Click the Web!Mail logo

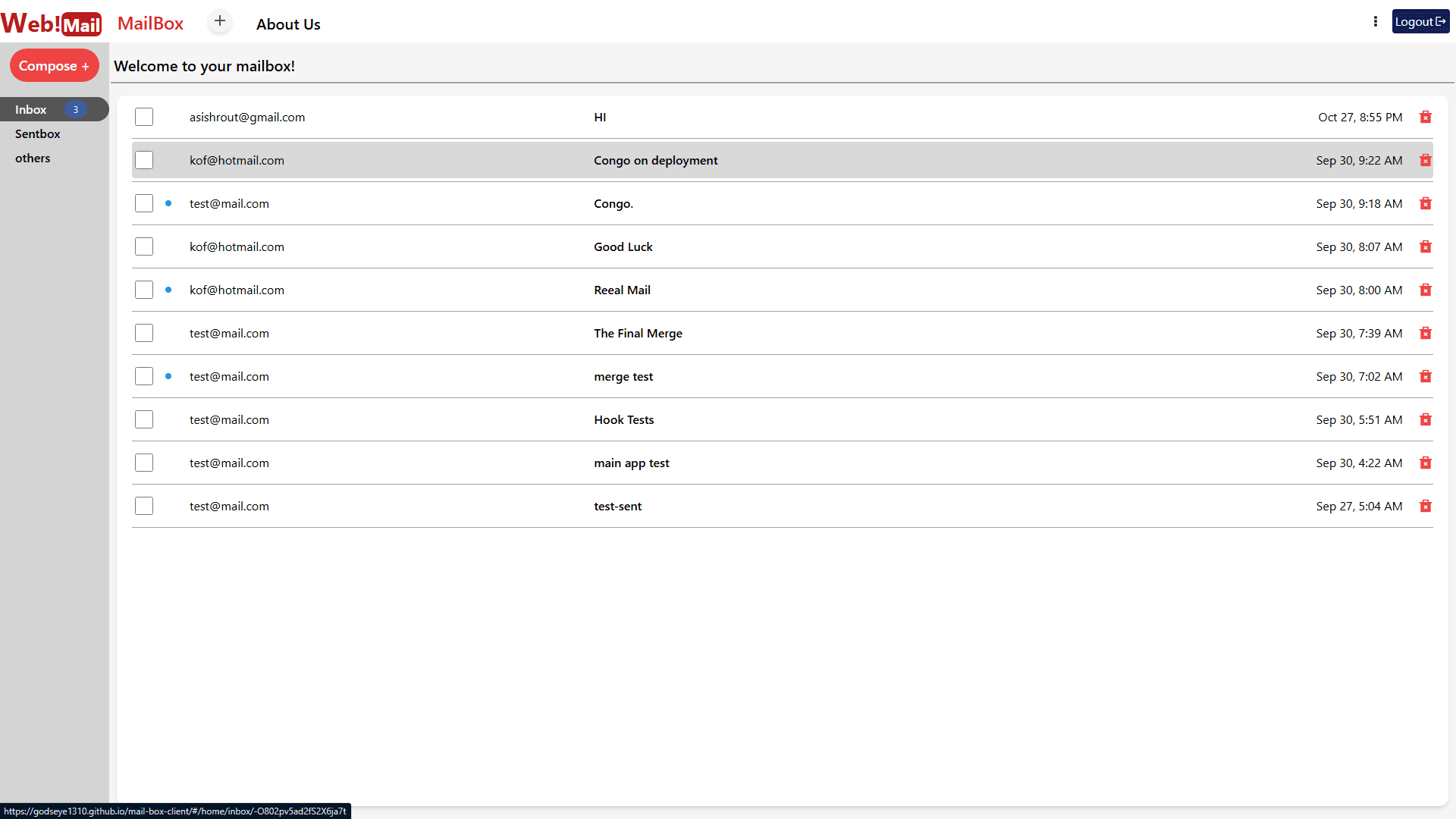point(51,24)
